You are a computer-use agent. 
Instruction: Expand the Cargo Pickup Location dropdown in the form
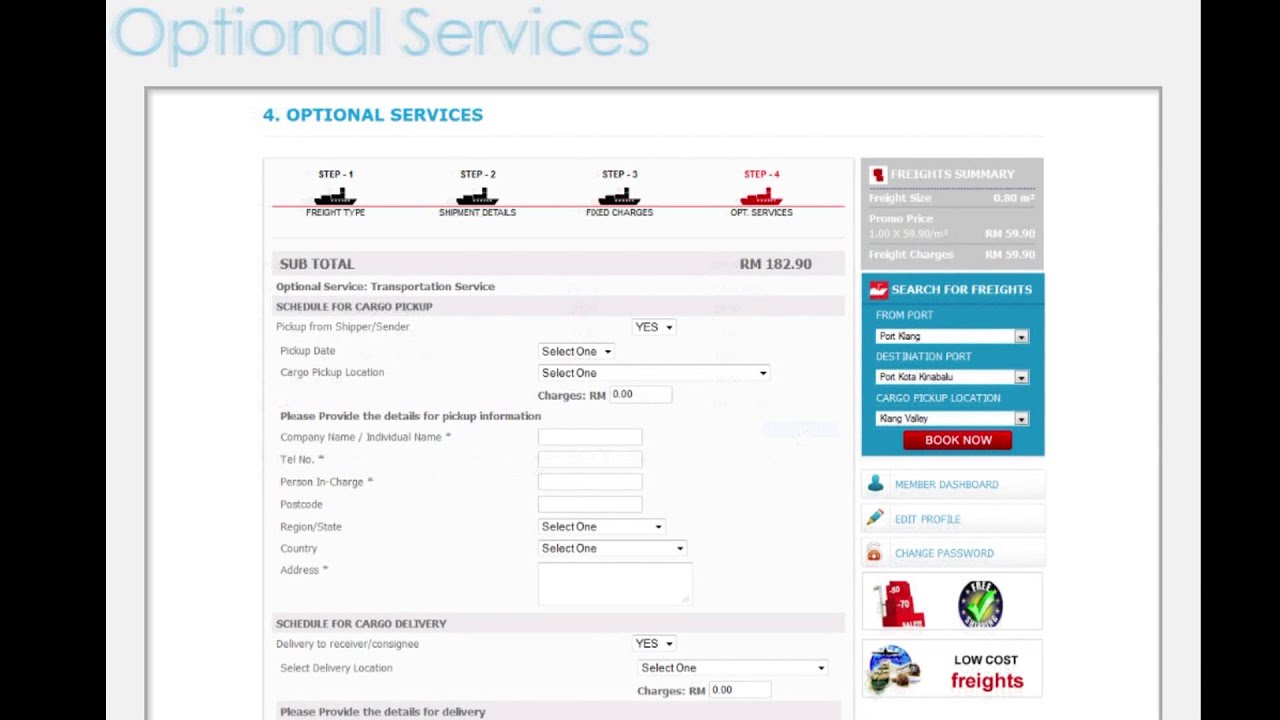(654, 373)
